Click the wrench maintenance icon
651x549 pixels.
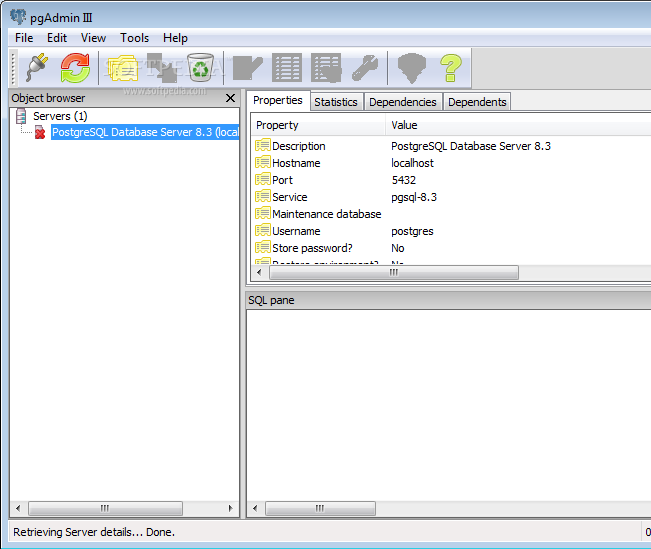pos(365,68)
